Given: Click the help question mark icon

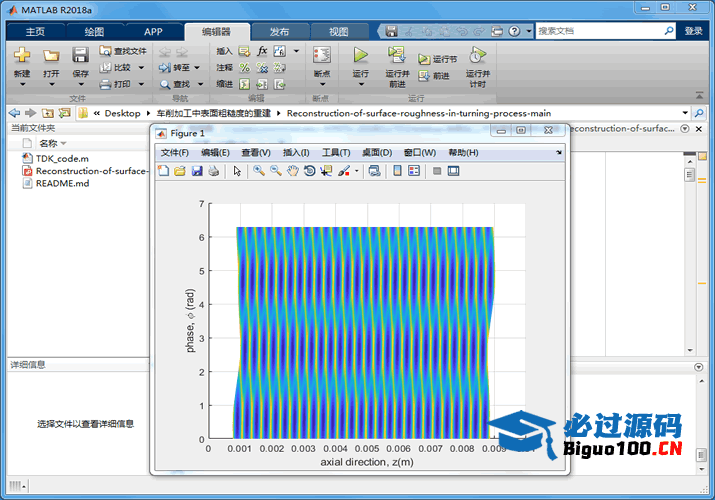Looking at the screenshot, I should tap(514, 31).
